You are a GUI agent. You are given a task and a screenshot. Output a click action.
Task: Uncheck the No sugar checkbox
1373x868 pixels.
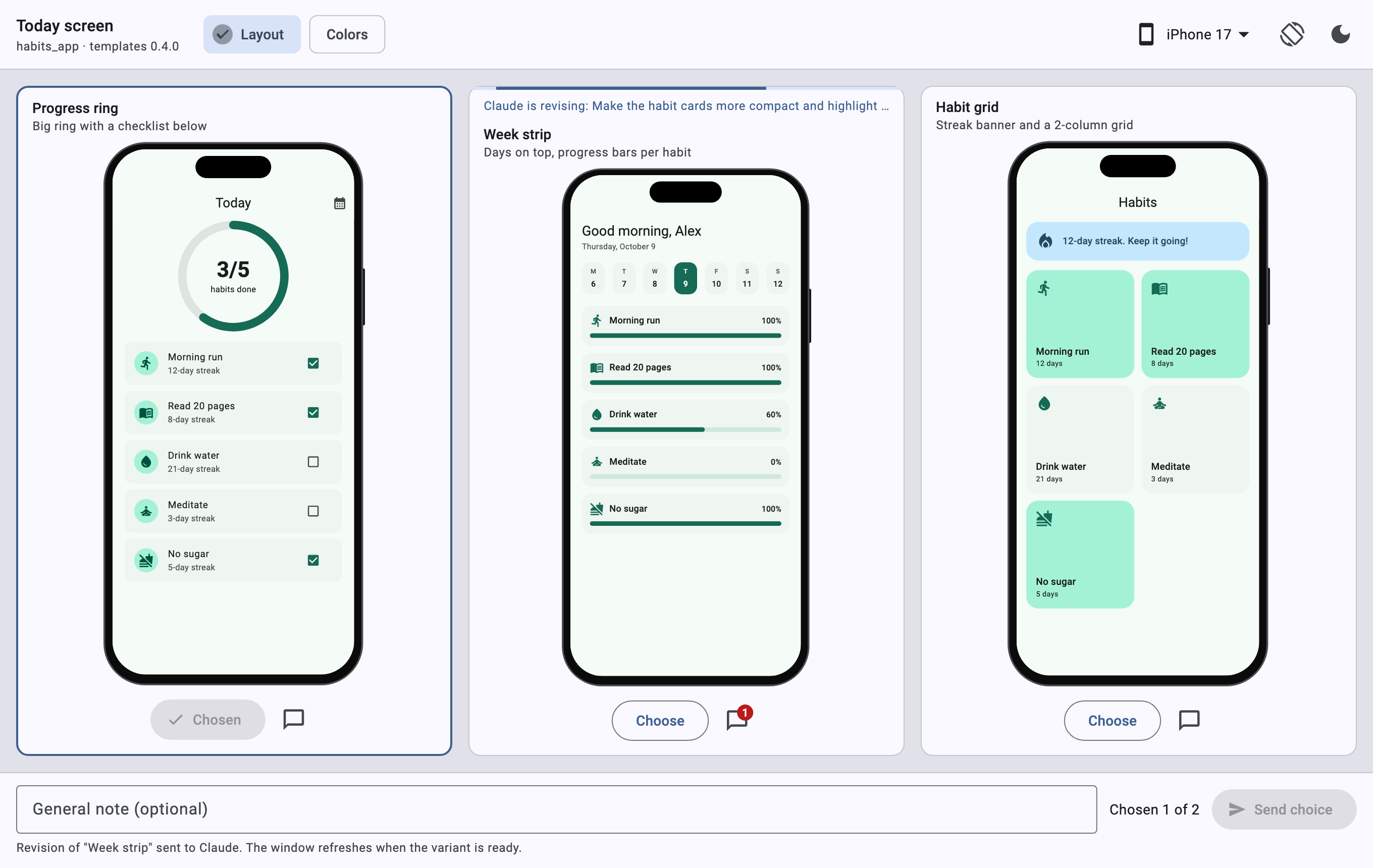(x=313, y=560)
